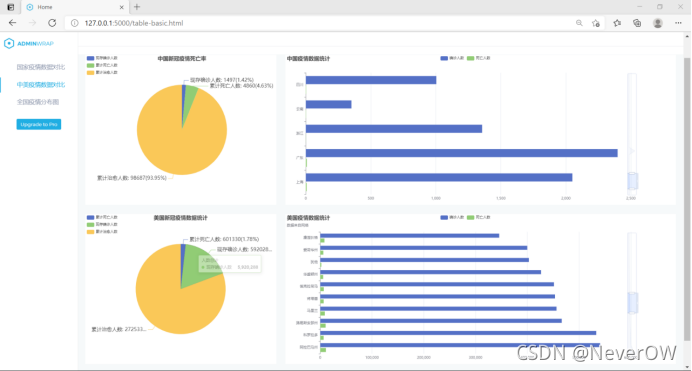Reload the page with refresh icon
This screenshot has width=692, height=371.
tap(52, 23)
